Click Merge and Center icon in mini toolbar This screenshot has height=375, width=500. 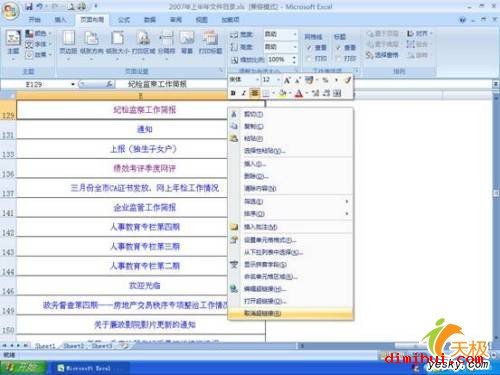click(337, 93)
